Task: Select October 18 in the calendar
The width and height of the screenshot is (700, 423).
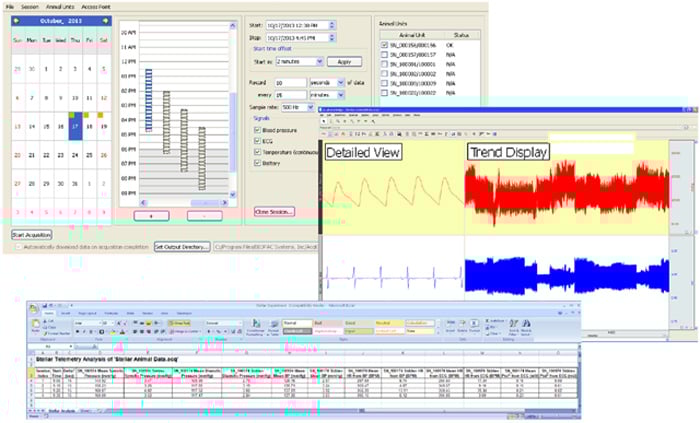Action: (90, 126)
